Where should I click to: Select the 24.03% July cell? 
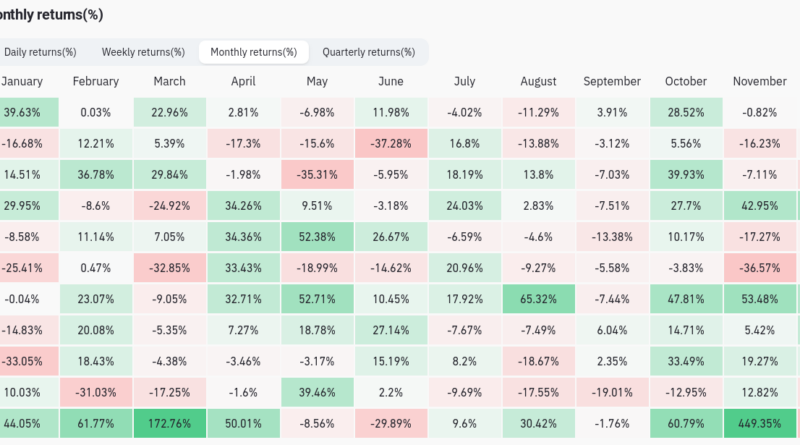click(x=466, y=206)
